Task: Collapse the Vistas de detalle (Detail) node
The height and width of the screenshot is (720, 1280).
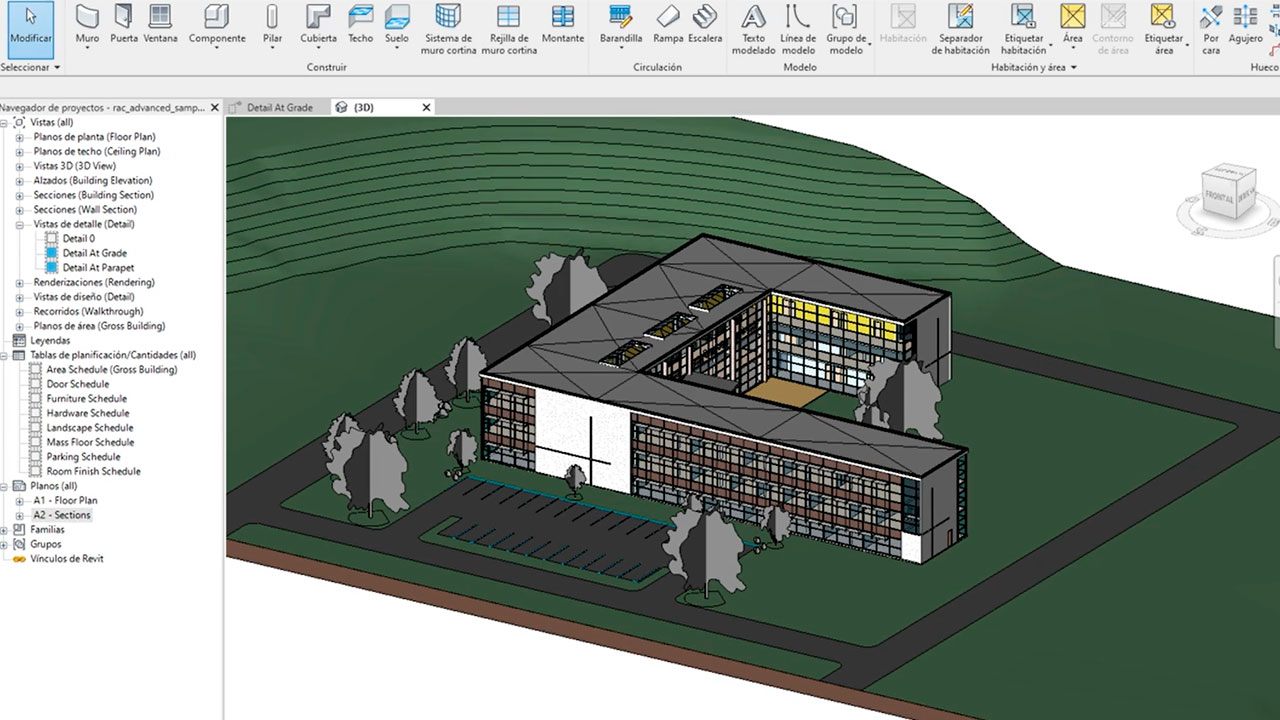Action: coord(20,224)
